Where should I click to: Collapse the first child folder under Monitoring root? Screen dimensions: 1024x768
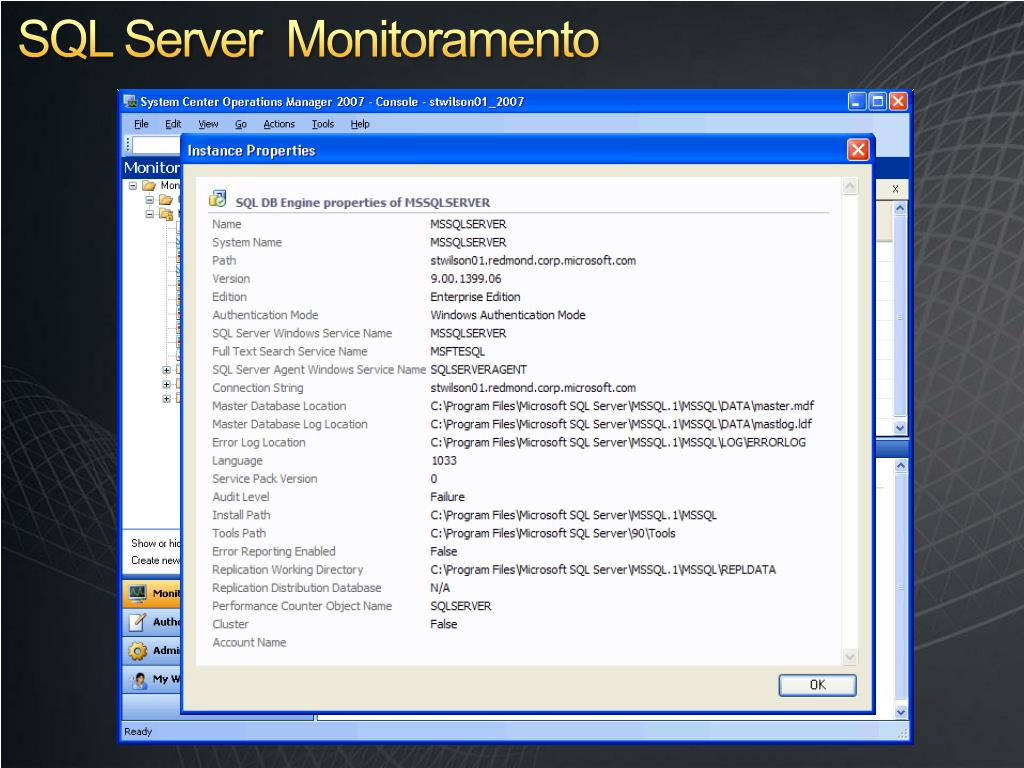point(150,200)
